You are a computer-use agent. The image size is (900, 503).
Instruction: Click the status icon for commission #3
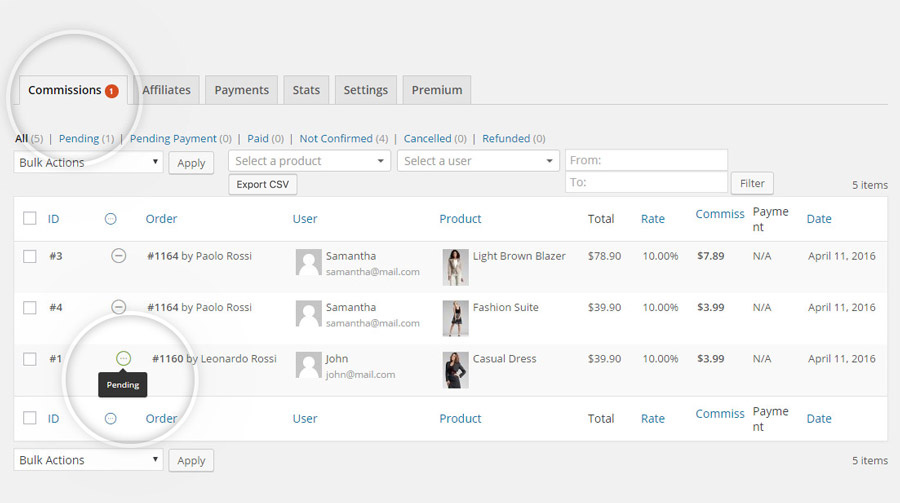(118, 256)
